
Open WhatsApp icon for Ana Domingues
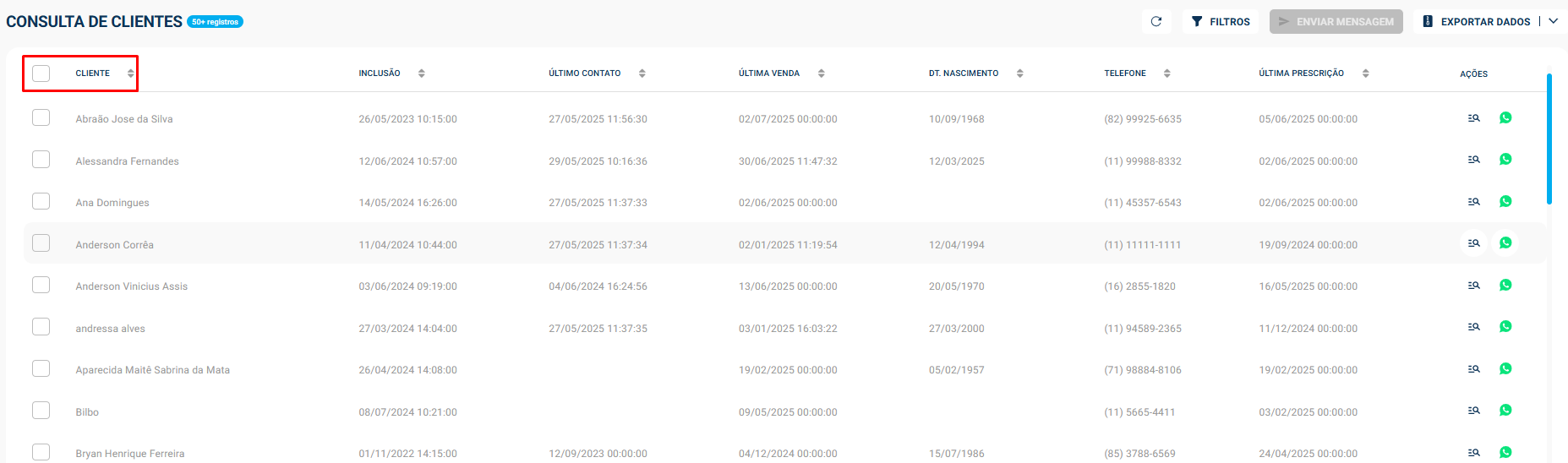[x=1505, y=201]
